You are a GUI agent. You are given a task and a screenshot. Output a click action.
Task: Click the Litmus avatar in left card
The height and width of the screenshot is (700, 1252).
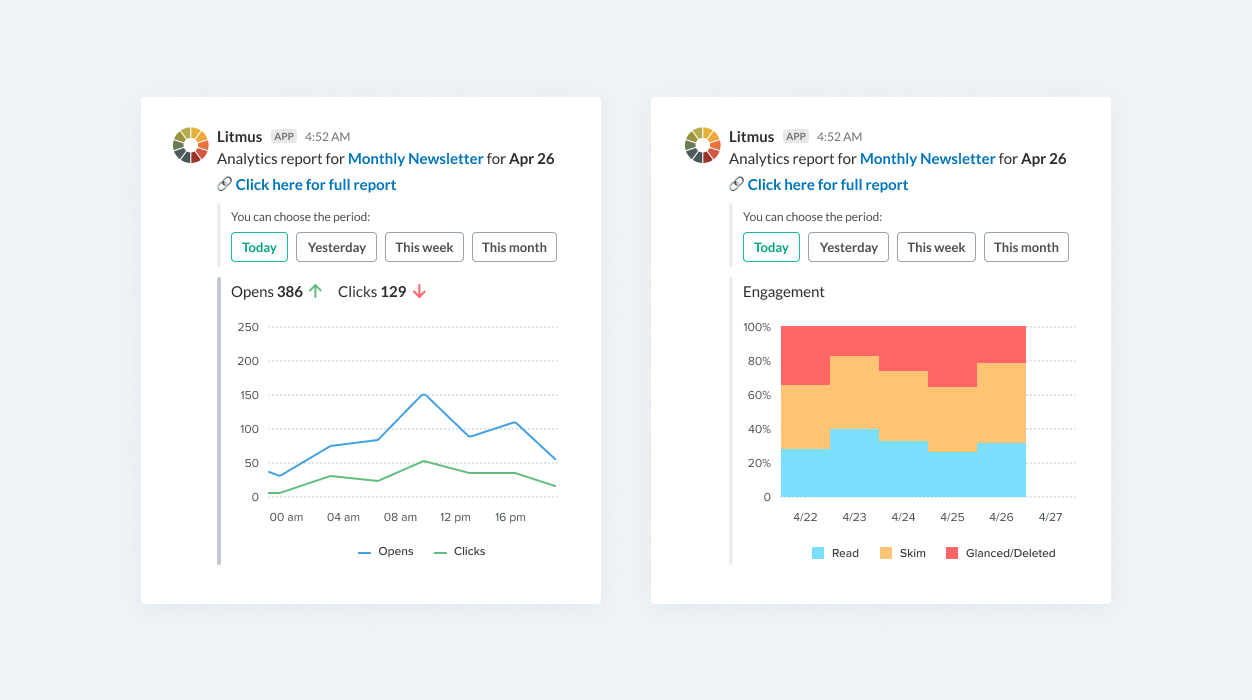click(191, 145)
